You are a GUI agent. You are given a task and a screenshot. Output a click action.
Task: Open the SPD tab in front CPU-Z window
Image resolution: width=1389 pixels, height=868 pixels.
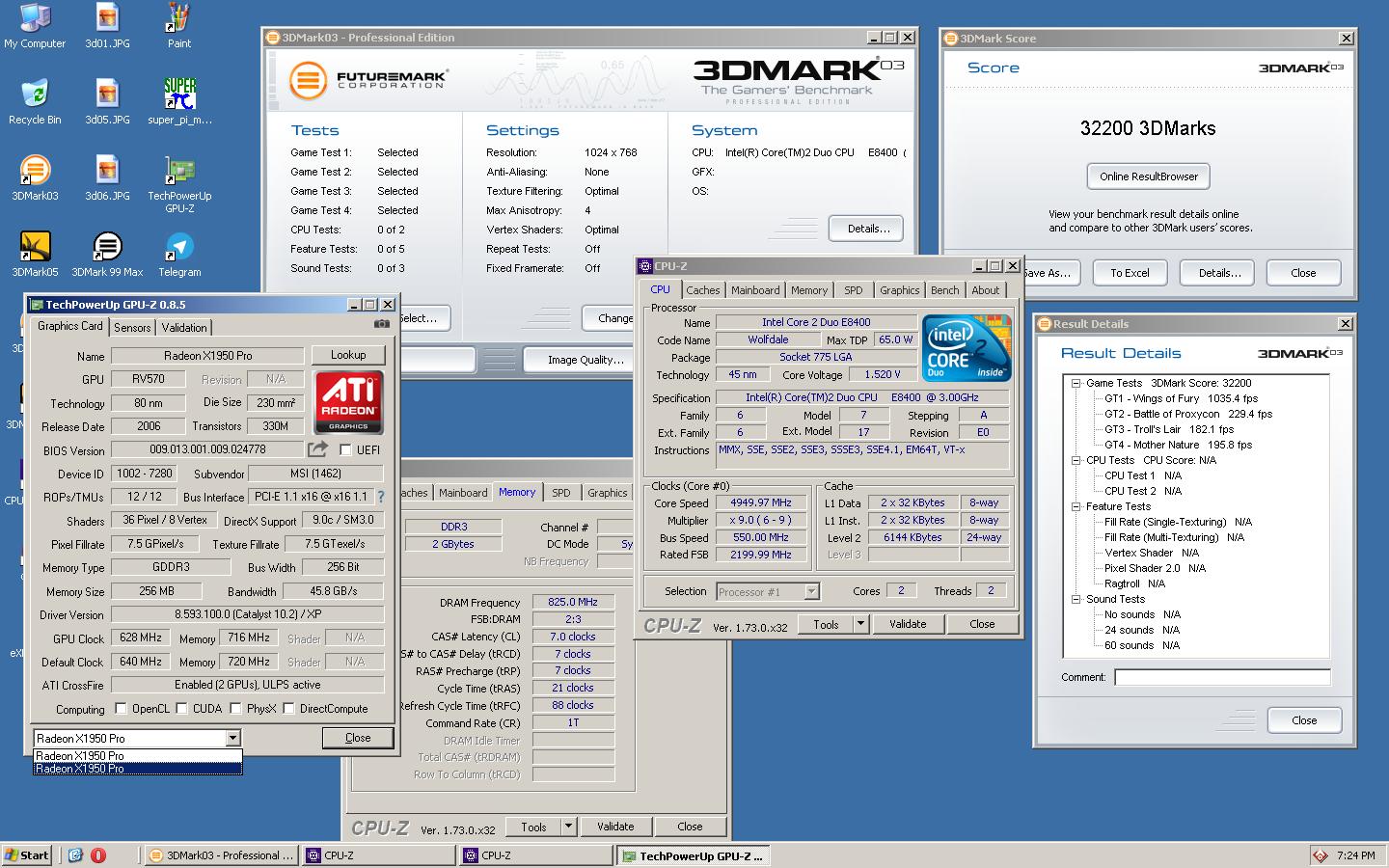pyautogui.click(x=854, y=290)
